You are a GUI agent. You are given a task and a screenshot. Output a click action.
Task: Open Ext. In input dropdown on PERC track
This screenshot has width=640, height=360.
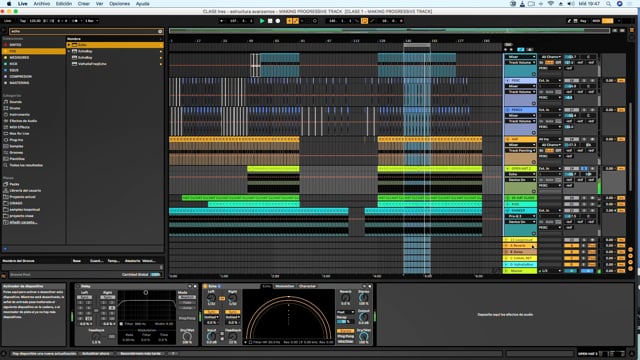[550, 80]
